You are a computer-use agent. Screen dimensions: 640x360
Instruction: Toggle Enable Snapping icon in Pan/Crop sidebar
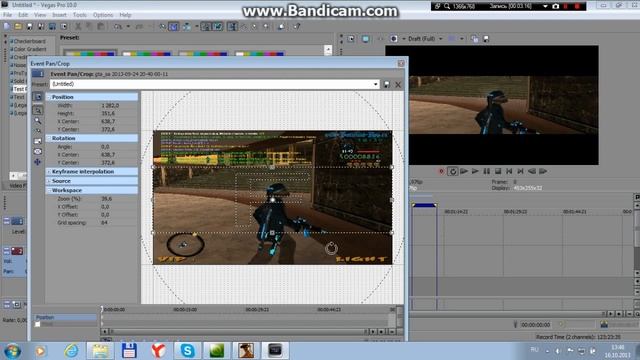pyautogui.click(x=38, y=131)
